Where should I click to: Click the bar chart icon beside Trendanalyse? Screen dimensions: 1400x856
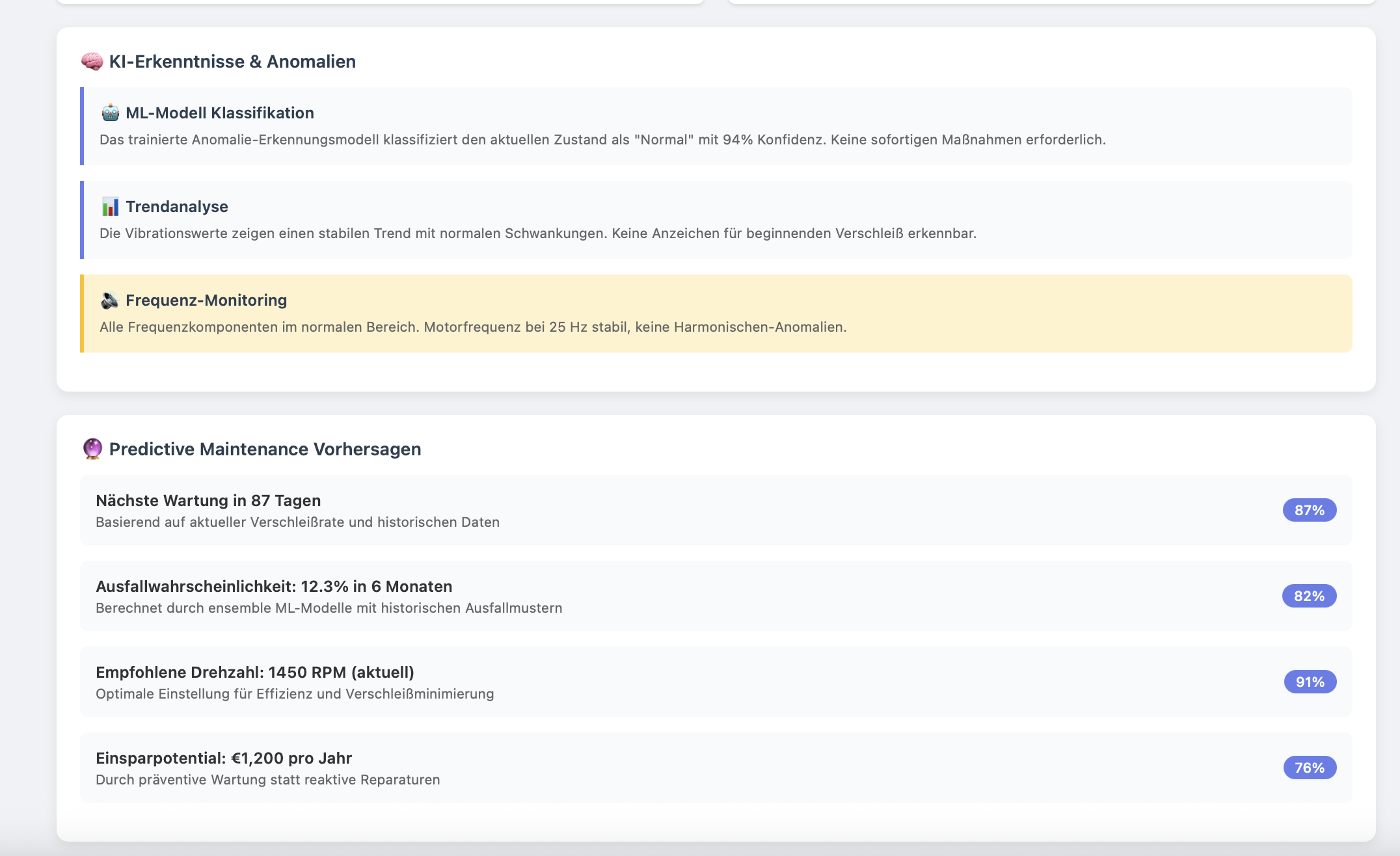click(x=110, y=207)
